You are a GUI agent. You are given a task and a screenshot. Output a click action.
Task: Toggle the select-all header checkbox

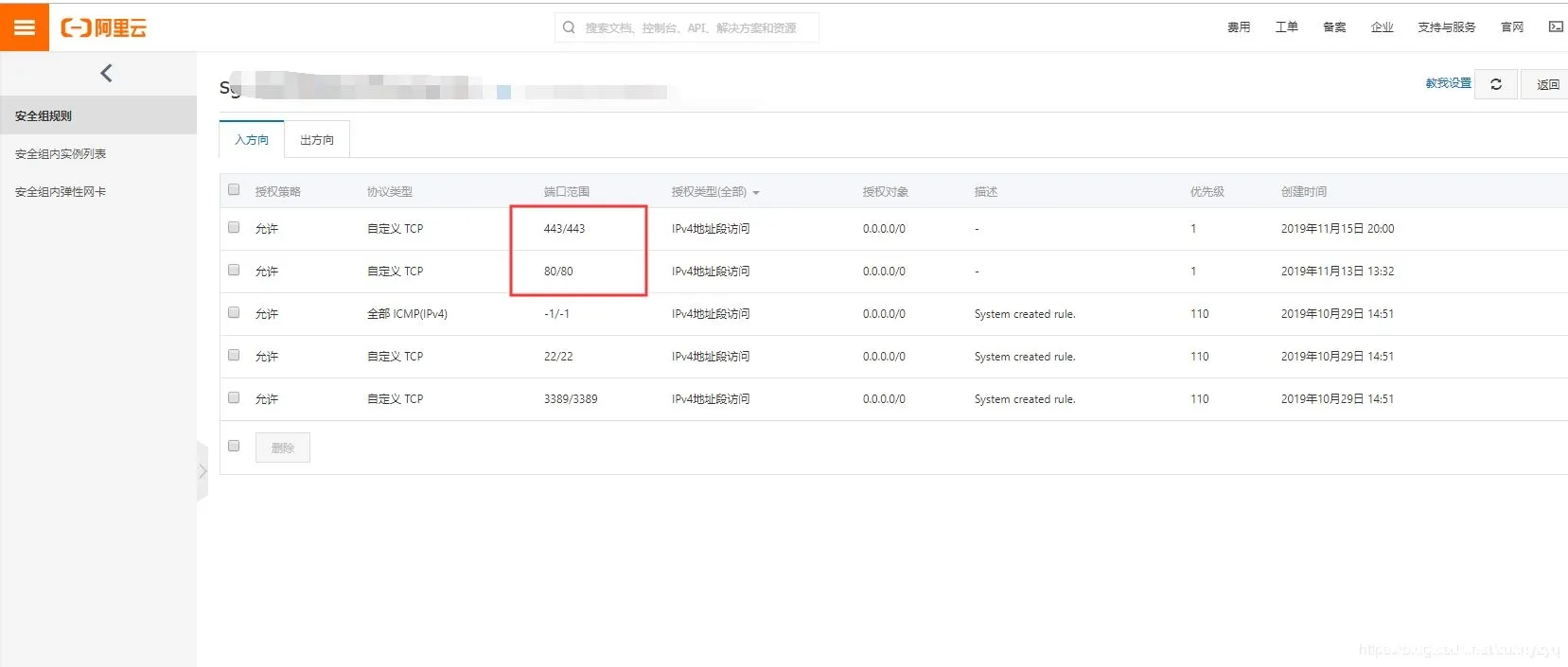[x=234, y=189]
